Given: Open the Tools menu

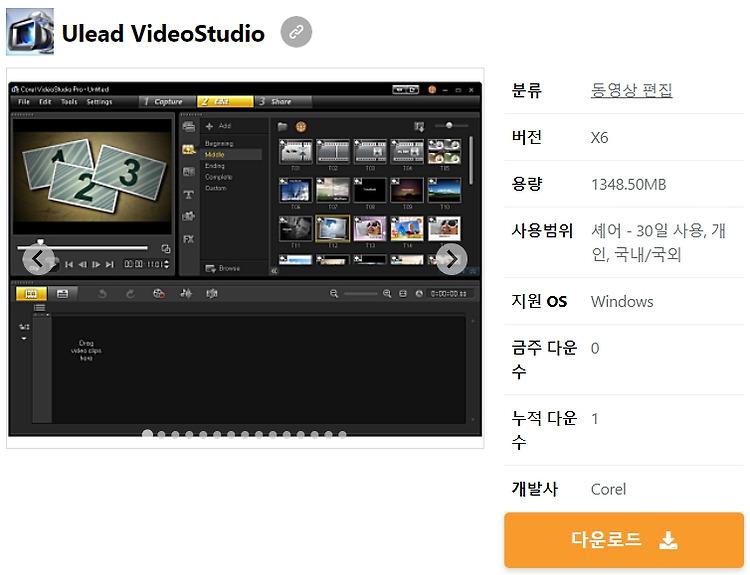Looking at the screenshot, I should point(69,101).
